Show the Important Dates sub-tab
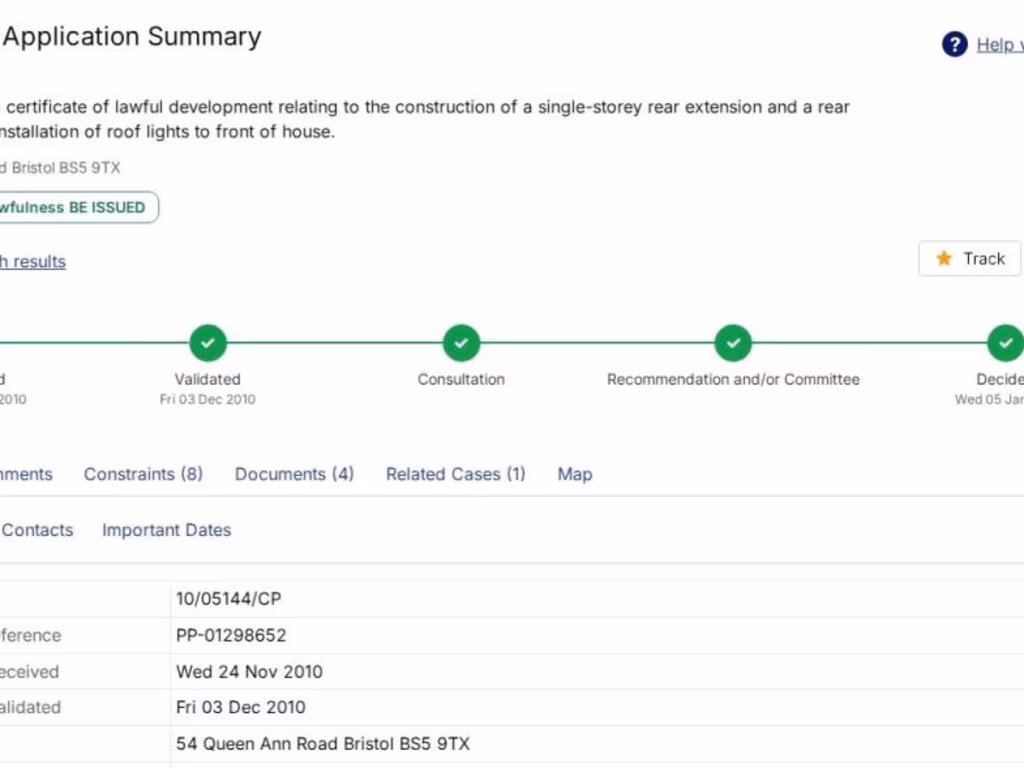This screenshot has width=1024, height=768. point(166,530)
